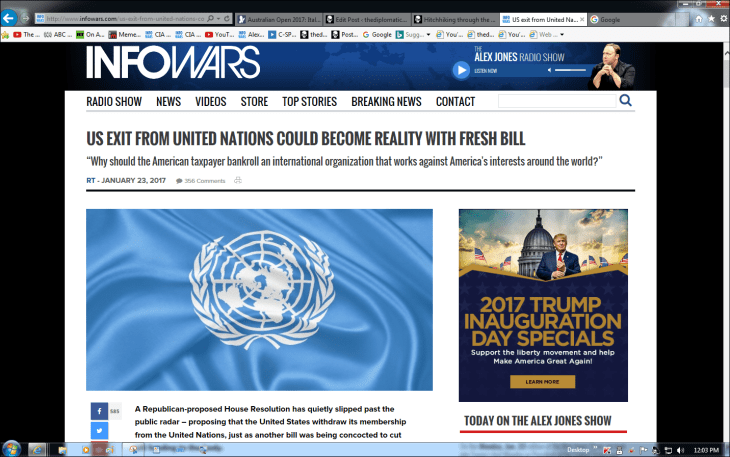Open the Breaking News menu item
Screen dimensions: 730x457
click(x=386, y=102)
